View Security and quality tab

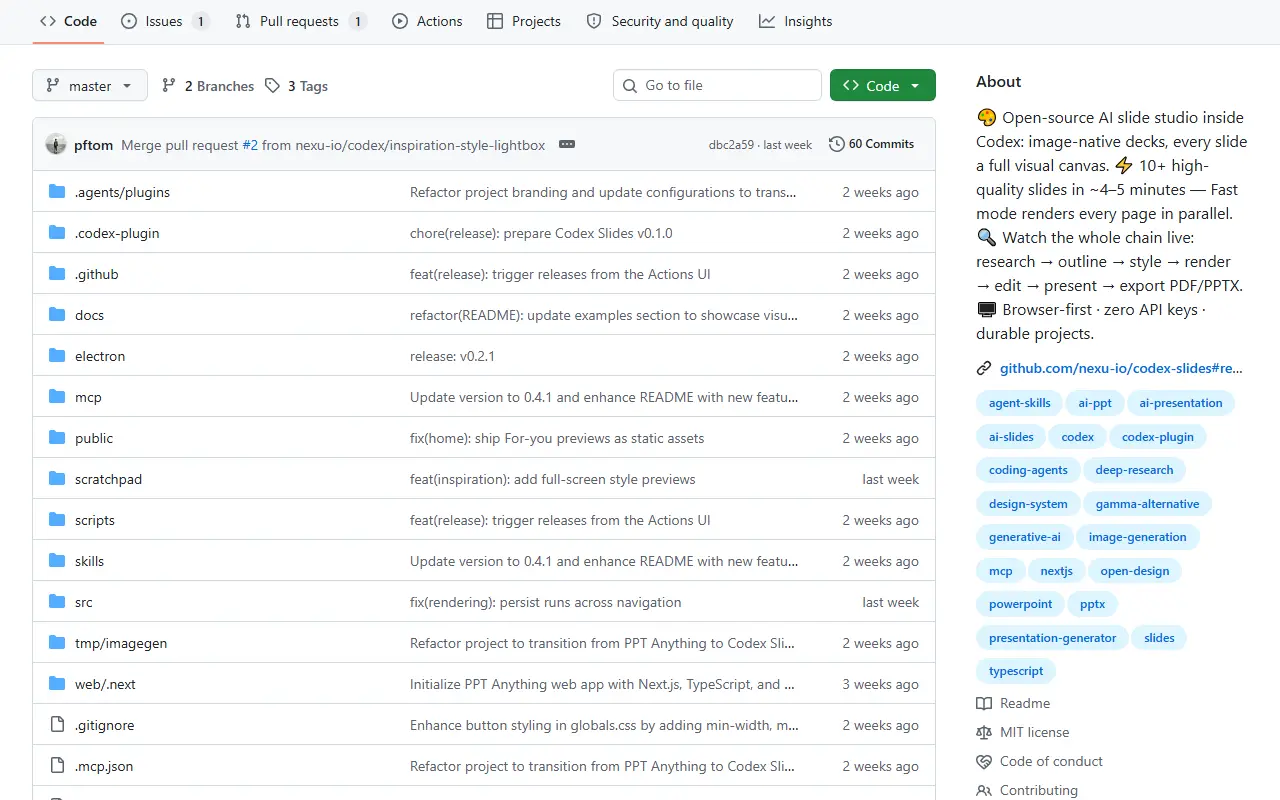pyautogui.click(x=660, y=21)
